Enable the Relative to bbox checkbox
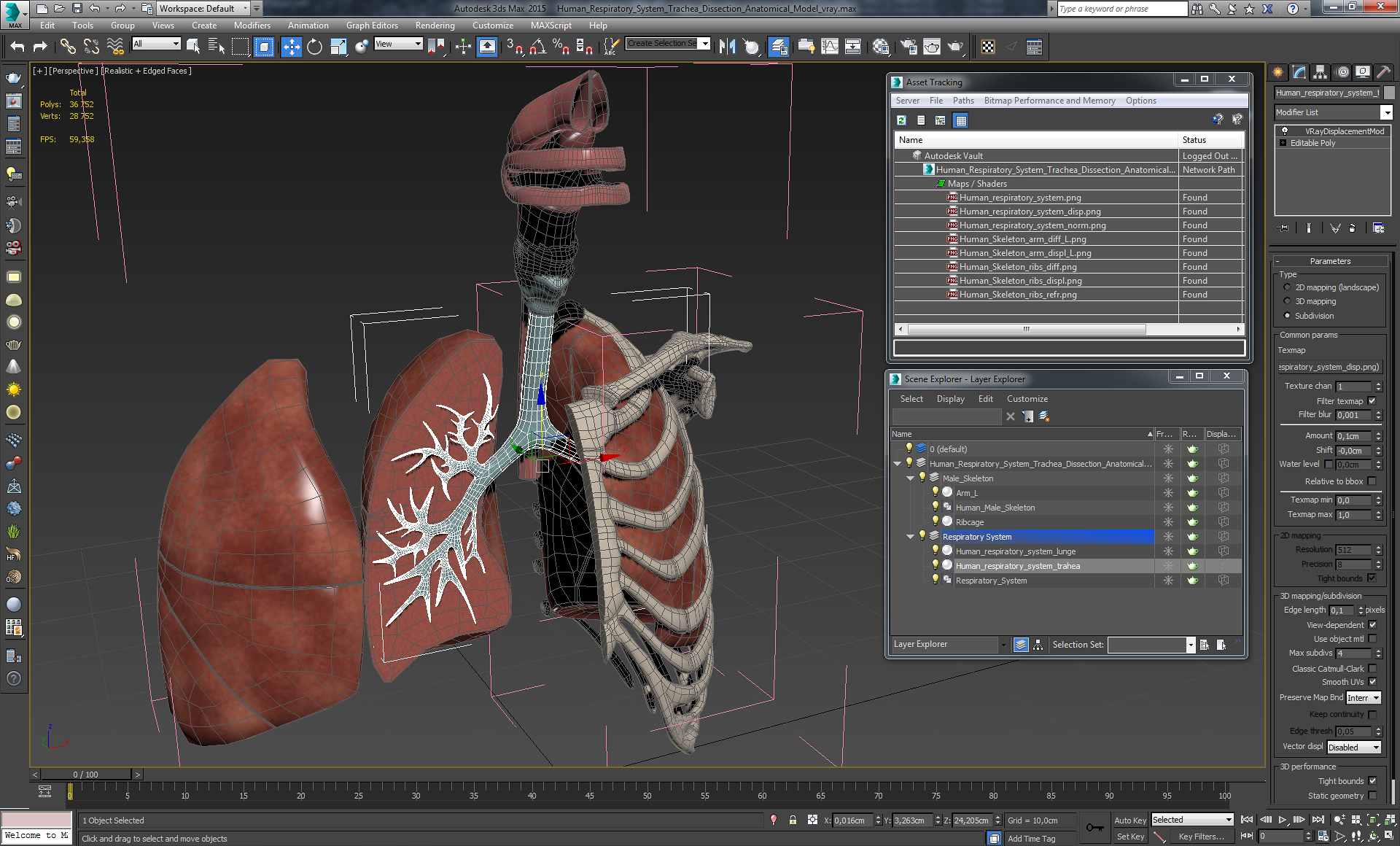 pyautogui.click(x=1372, y=481)
